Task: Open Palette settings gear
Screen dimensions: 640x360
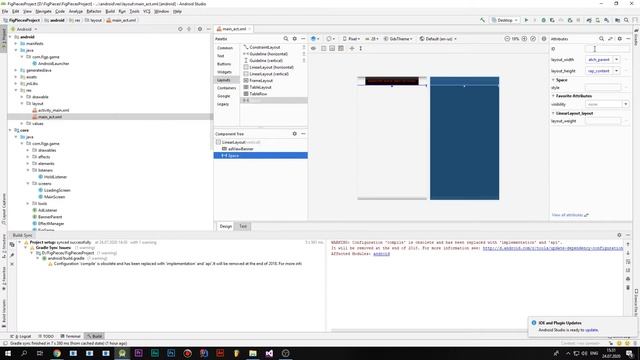Action: [x=295, y=39]
